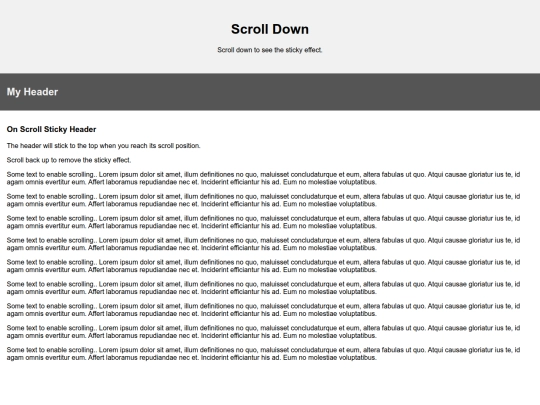Click the "Scroll Down" page title

pyautogui.click(x=270, y=29)
